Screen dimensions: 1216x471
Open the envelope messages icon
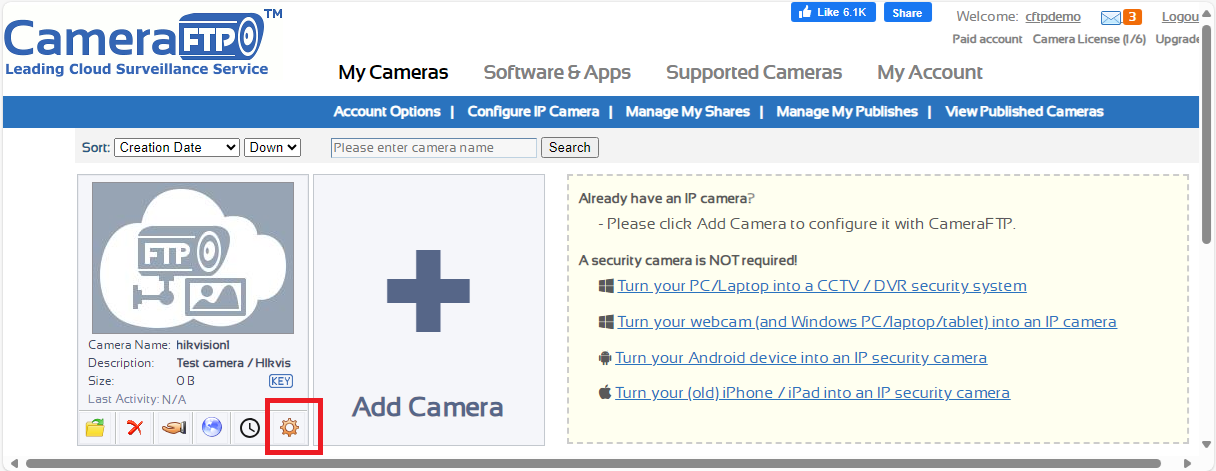click(1111, 17)
